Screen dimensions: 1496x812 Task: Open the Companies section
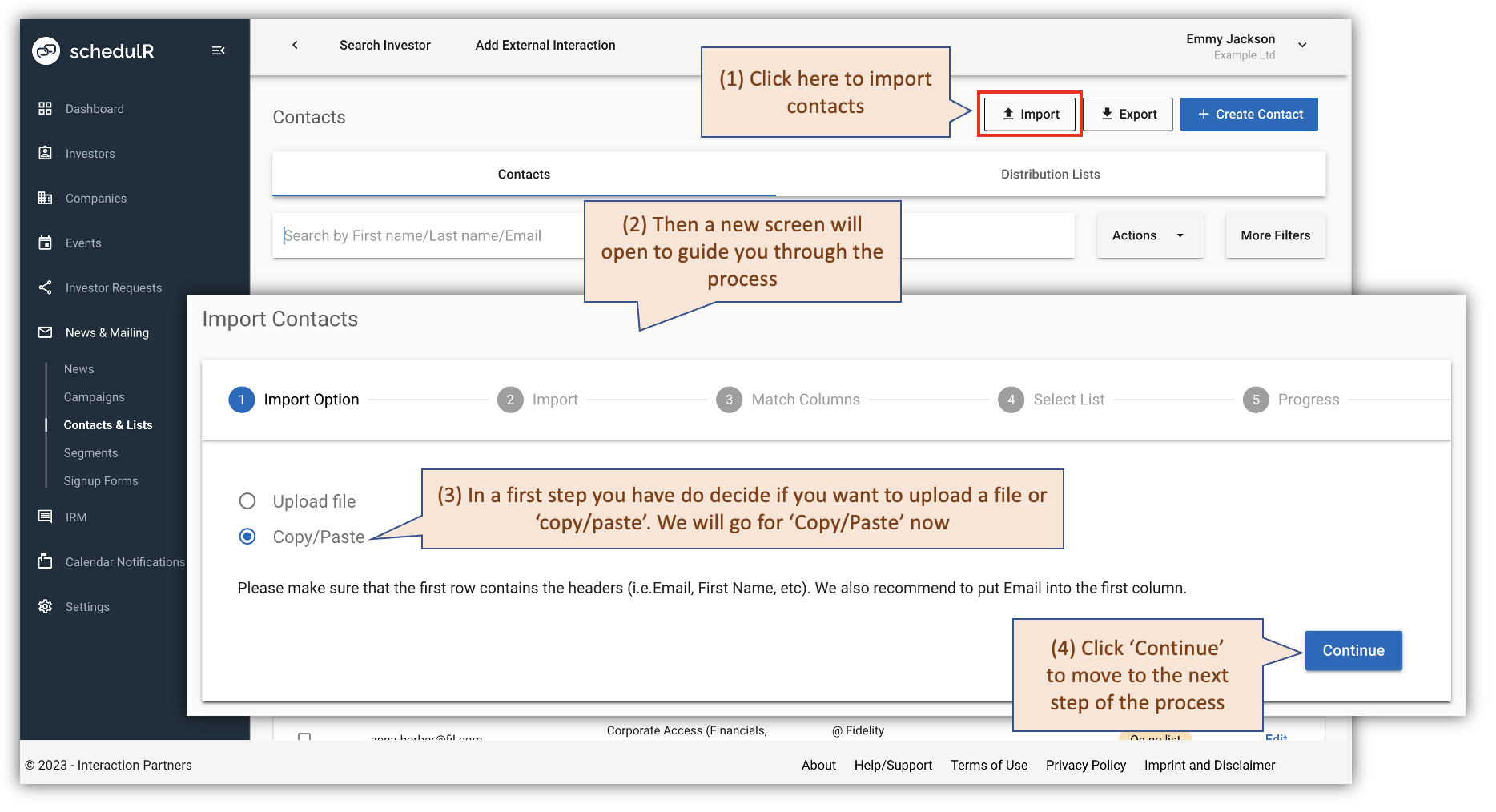click(x=95, y=198)
